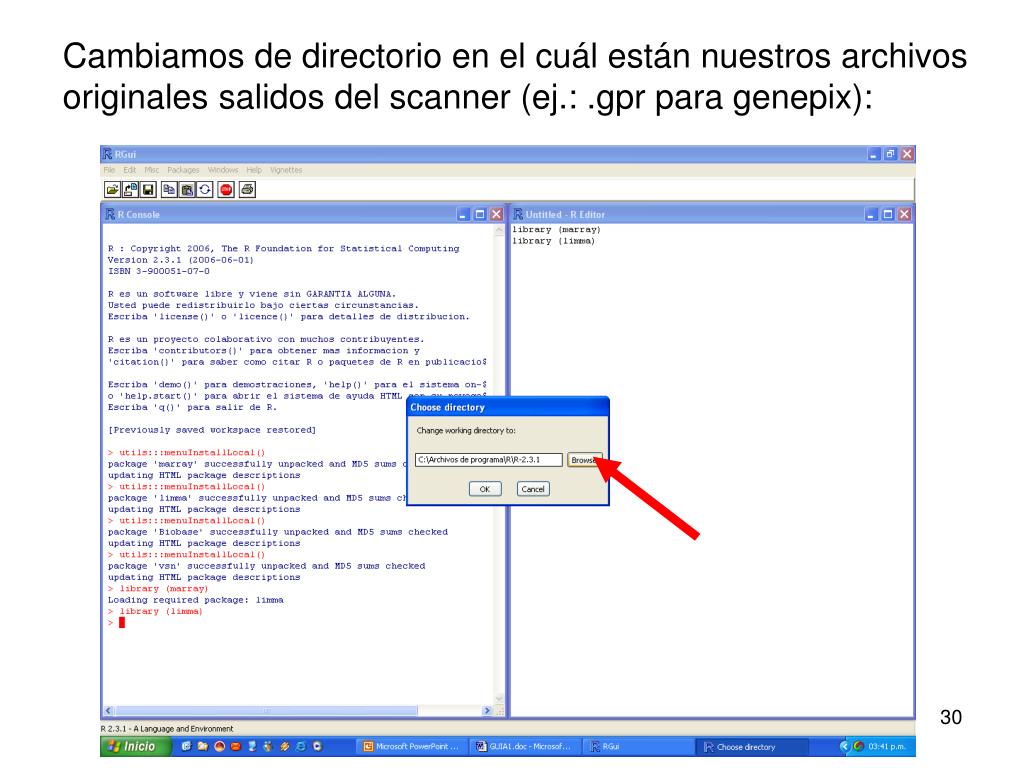Click the '> library (marray)' console line
1024x768 pixels.
[158, 589]
